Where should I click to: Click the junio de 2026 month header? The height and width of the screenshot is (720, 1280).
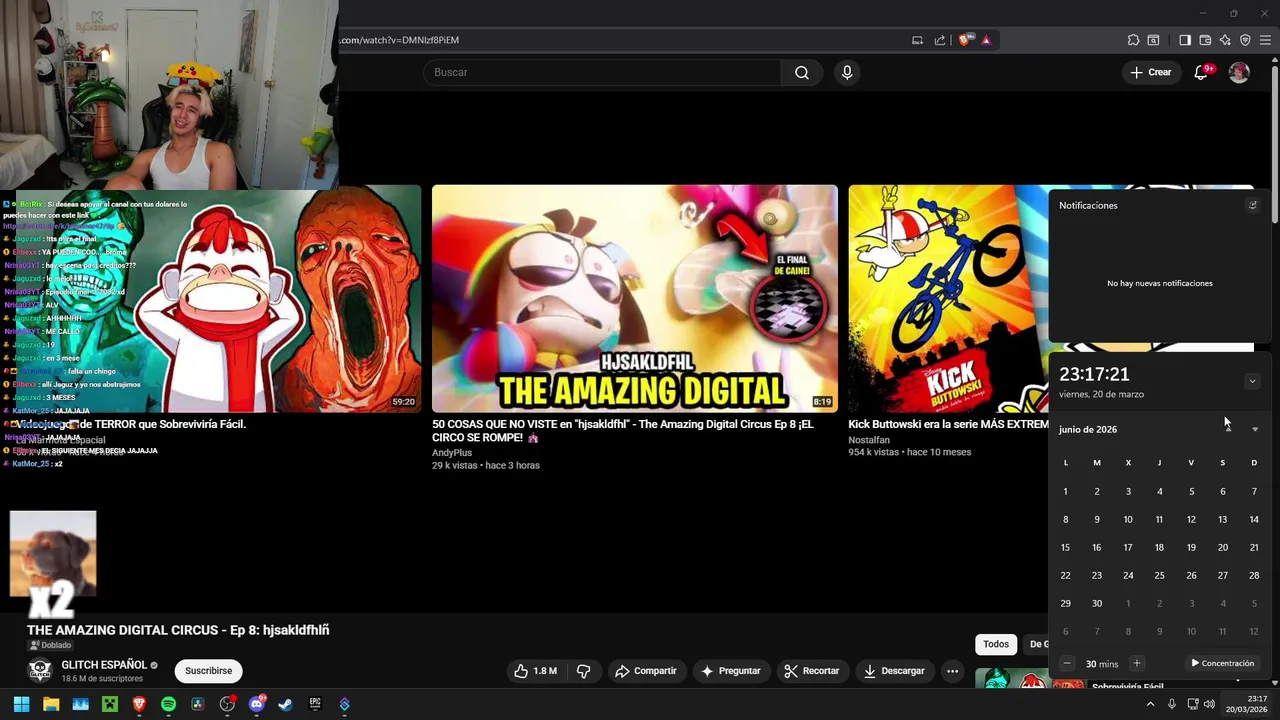tap(1088, 429)
